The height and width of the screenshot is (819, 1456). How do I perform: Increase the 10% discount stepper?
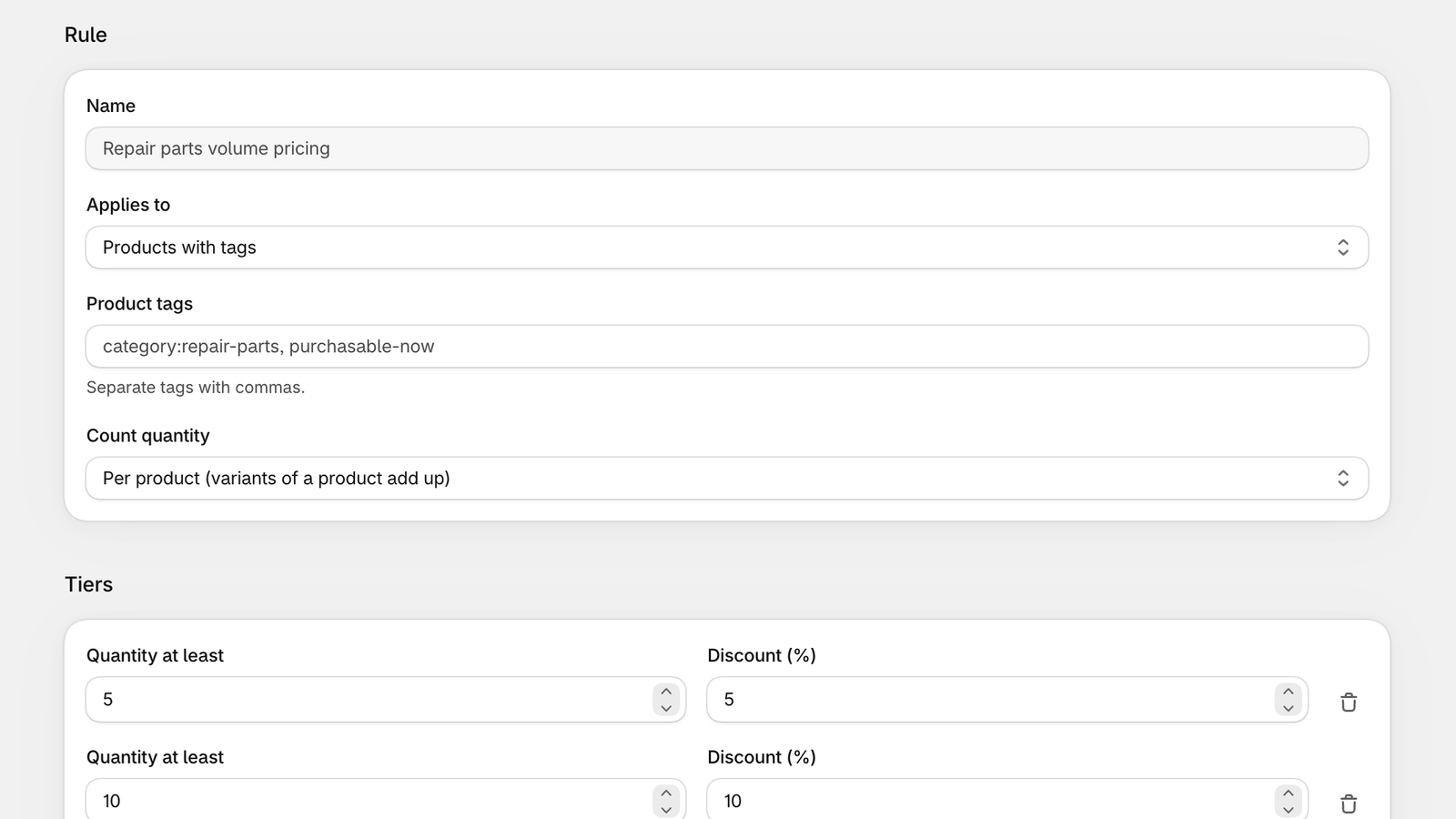[1288, 793]
